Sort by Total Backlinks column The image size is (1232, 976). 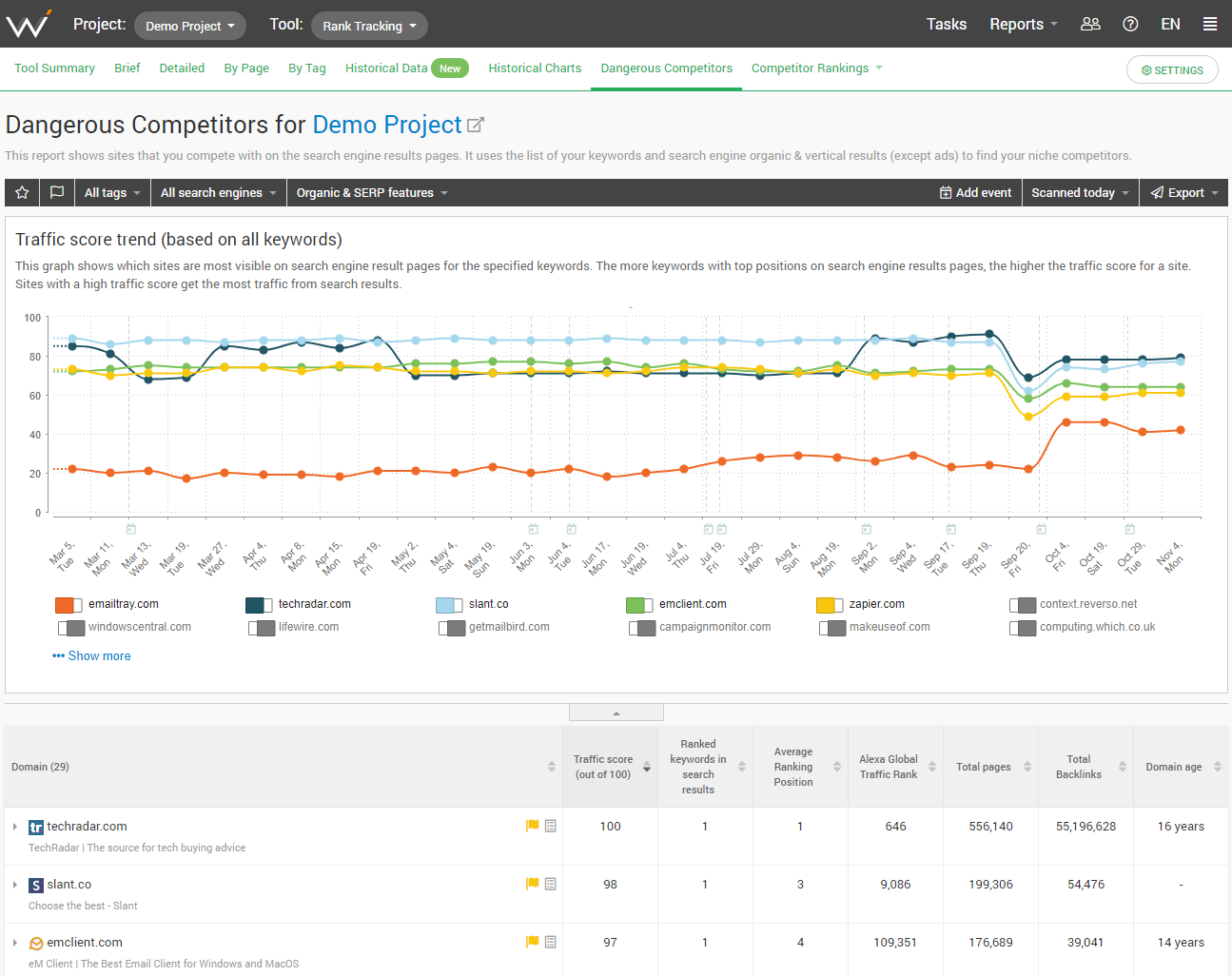tap(1123, 767)
